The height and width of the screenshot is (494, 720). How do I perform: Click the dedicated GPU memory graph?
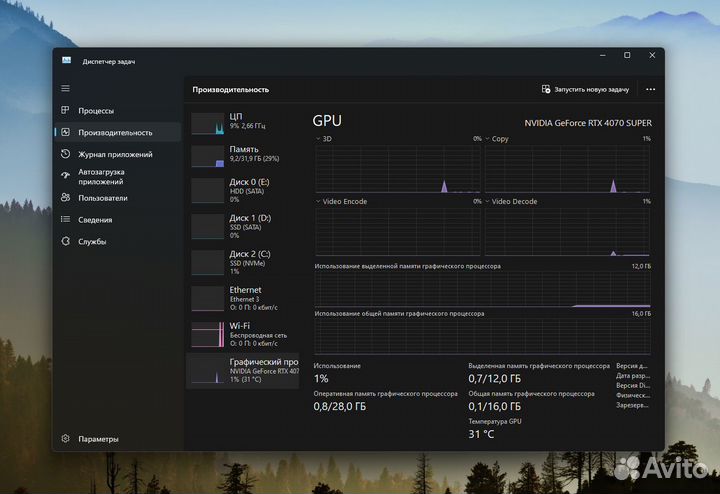click(x=483, y=289)
